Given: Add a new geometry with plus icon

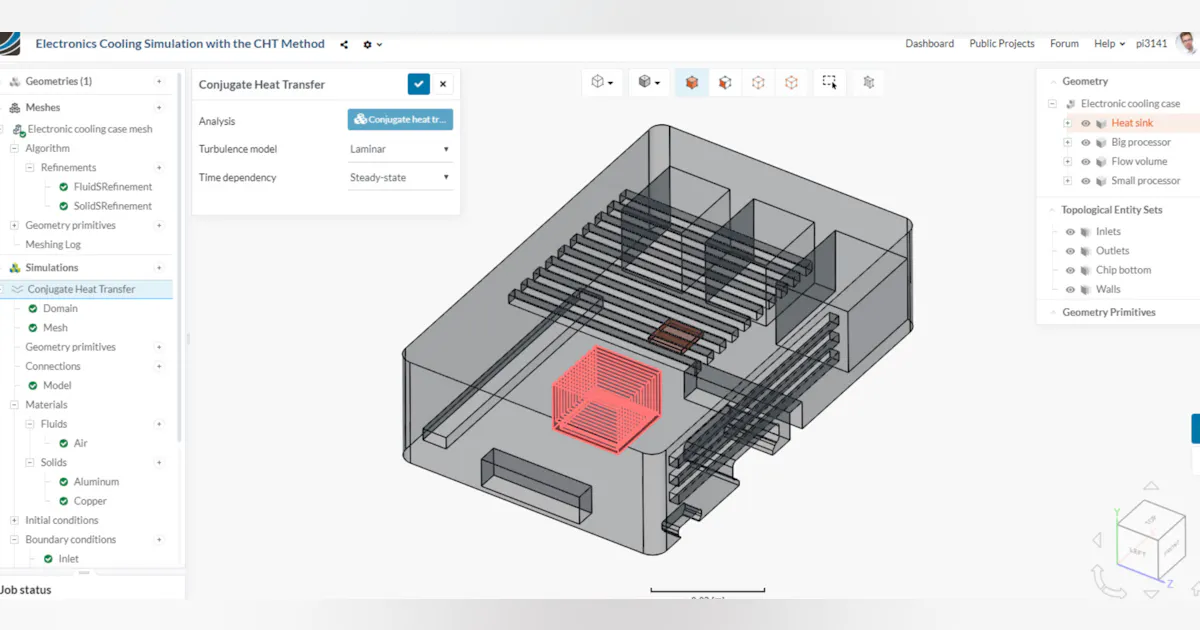Looking at the screenshot, I should click(159, 81).
